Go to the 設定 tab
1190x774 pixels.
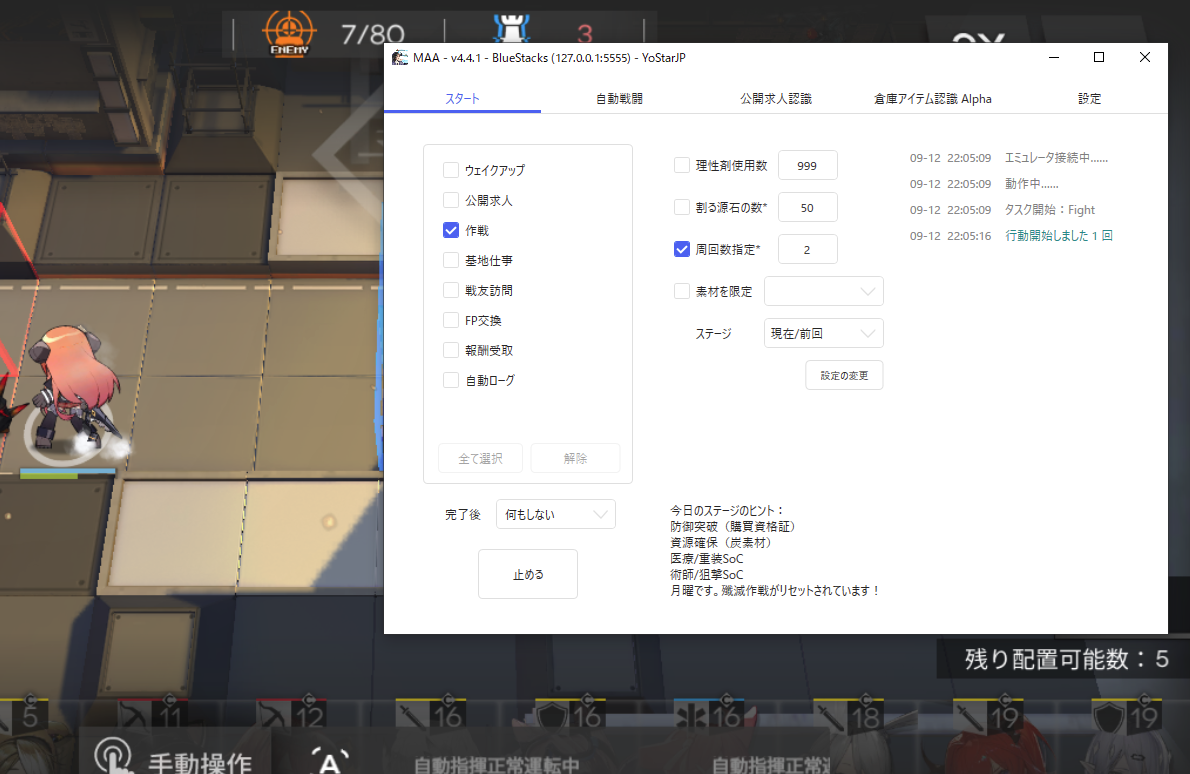coord(1089,99)
